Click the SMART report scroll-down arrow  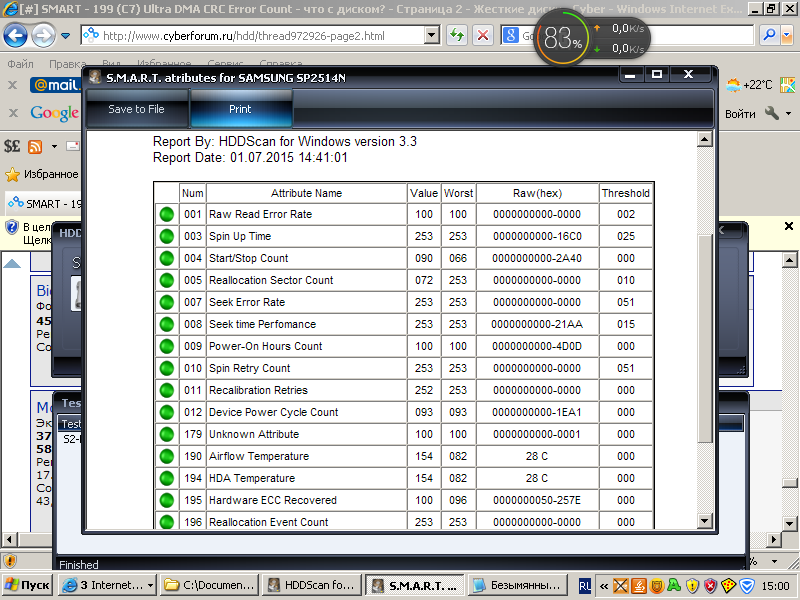click(705, 521)
